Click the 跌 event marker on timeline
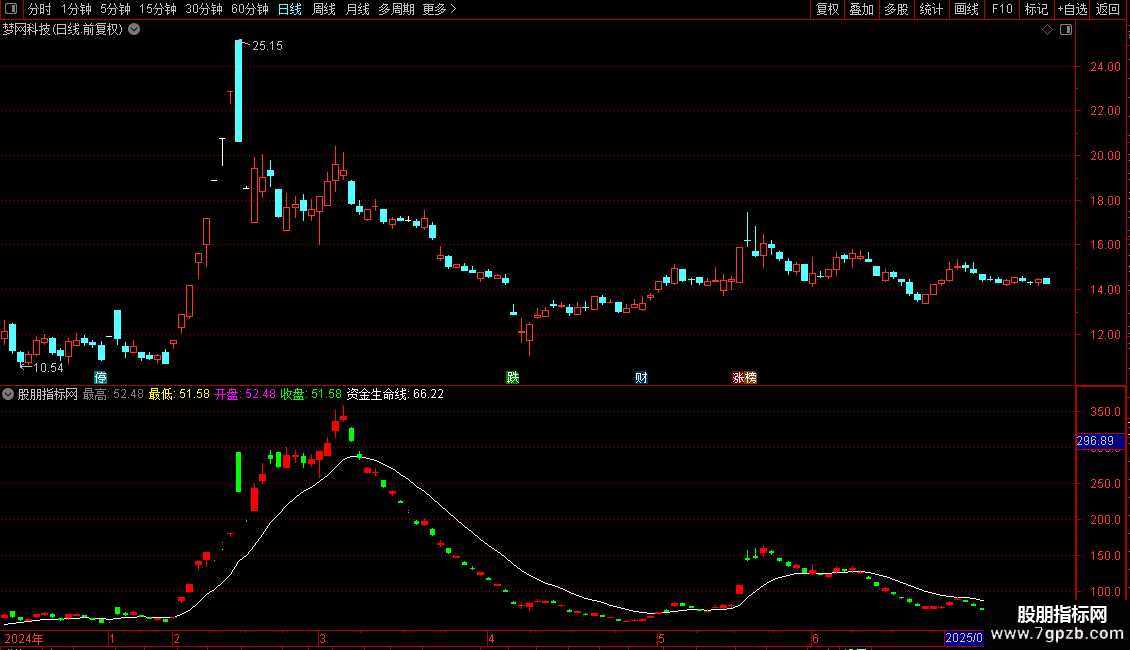 click(512, 378)
